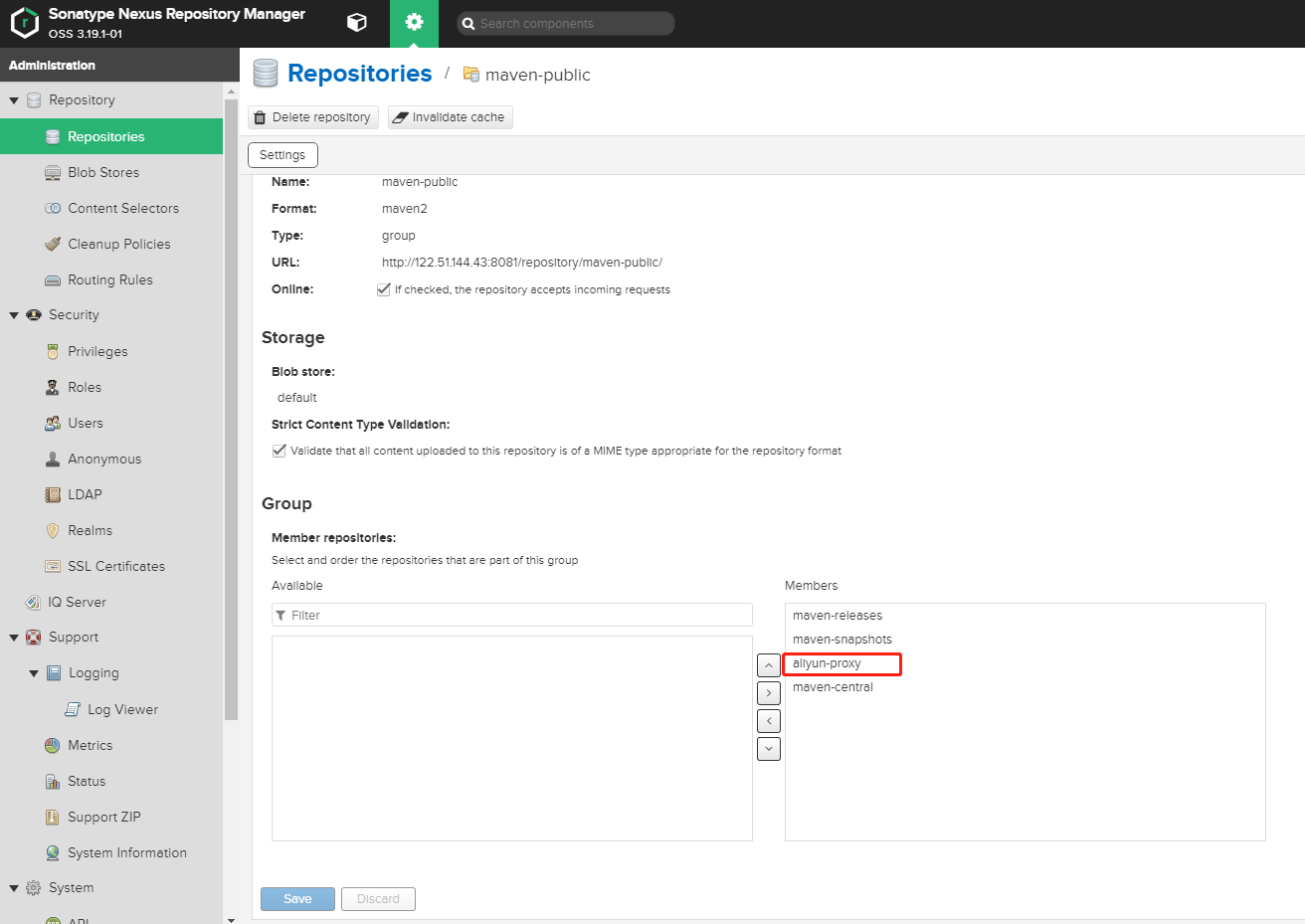Viewport: 1305px width, 924px height.
Task: Click the Users icon in sidebar
Action: 53,423
